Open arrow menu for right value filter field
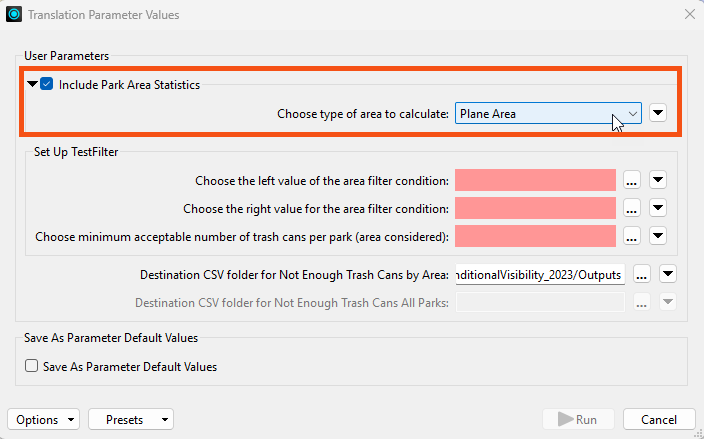 click(658, 208)
